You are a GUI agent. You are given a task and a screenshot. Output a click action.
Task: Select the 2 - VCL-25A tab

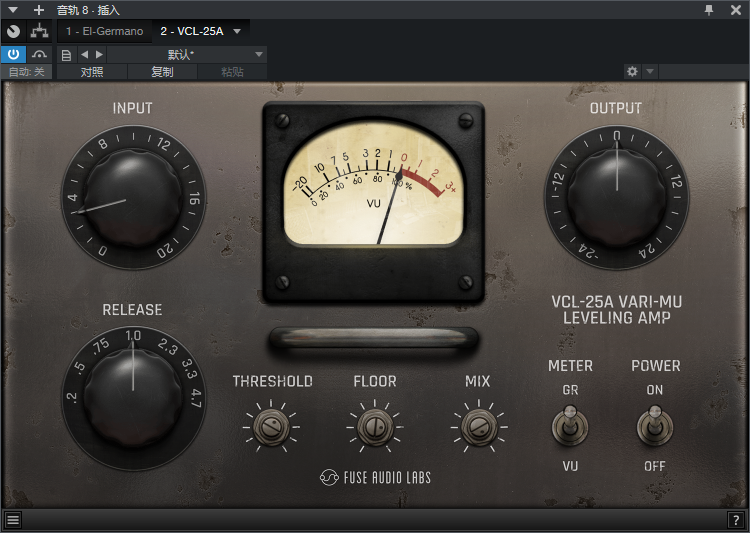click(x=192, y=32)
